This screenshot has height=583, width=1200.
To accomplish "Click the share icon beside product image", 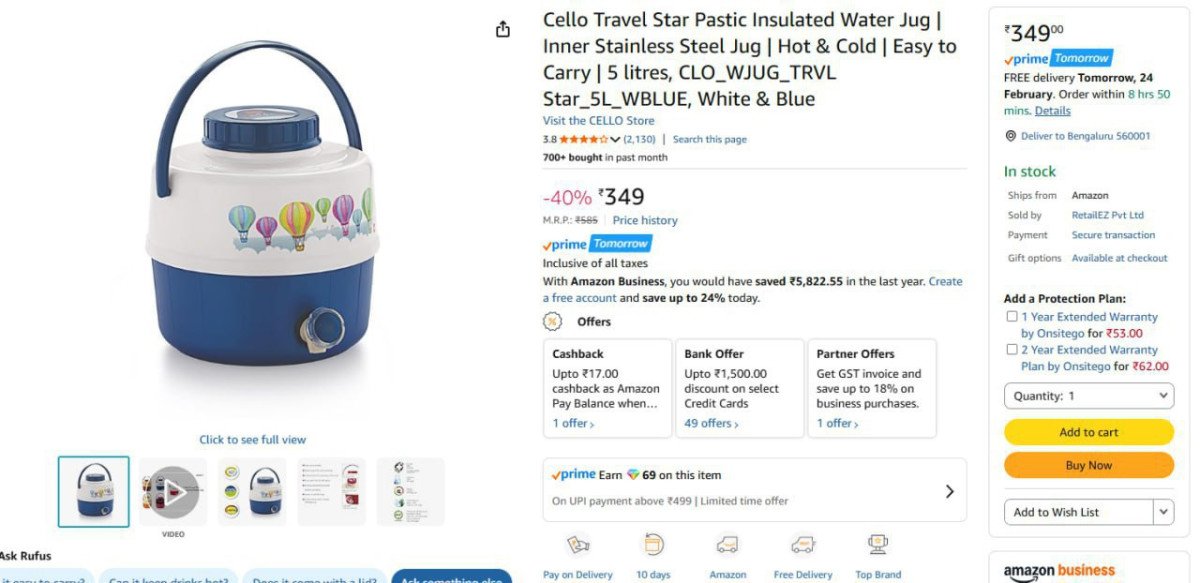I will click(503, 29).
